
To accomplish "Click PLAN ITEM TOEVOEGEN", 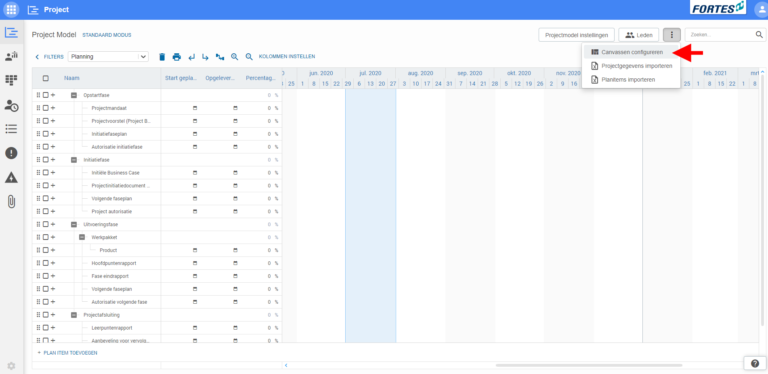I will (68, 352).
